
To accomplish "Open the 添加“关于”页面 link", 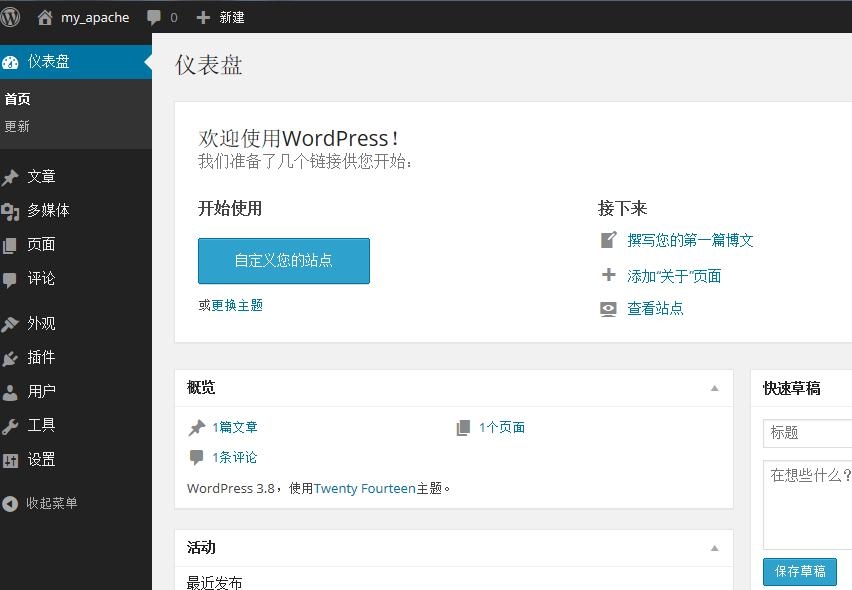I will pyautogui.click(x=674, y=276).
